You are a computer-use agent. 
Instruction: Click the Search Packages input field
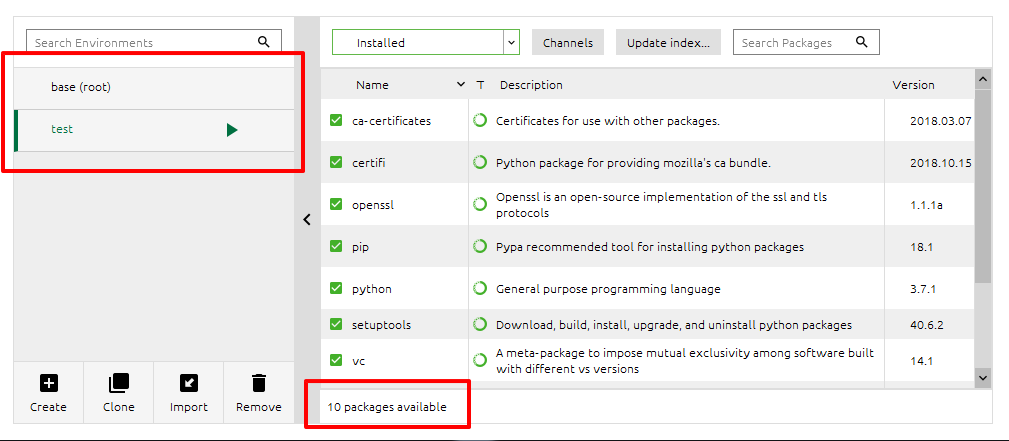[x=806, y=42]
